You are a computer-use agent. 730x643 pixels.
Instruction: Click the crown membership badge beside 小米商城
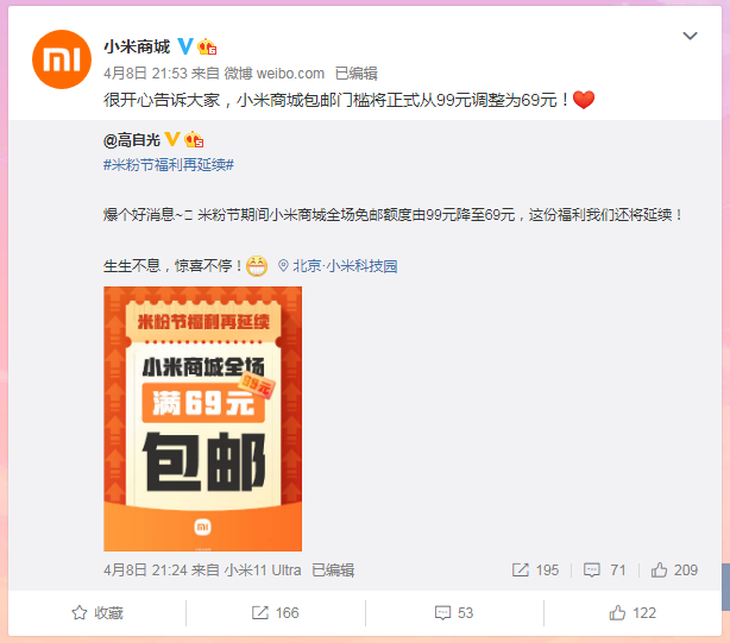207,47
